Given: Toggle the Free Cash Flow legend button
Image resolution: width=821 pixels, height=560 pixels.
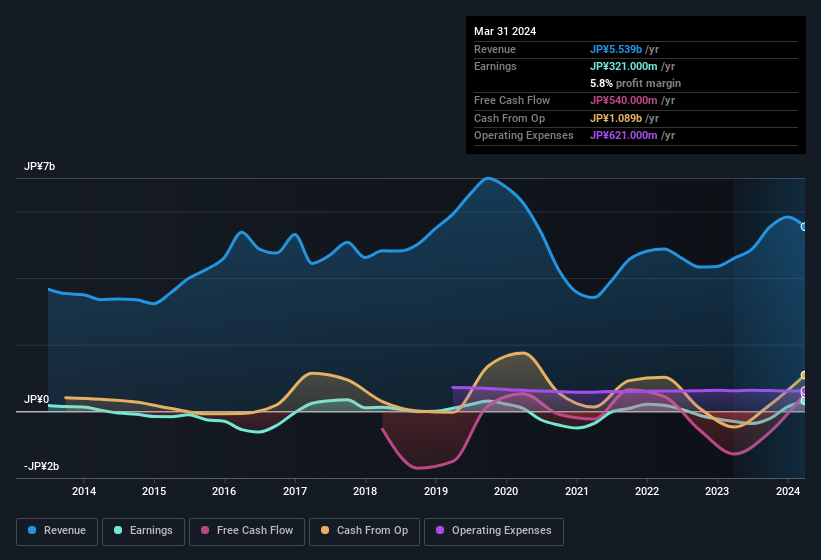Looking at the screenshot, I should (247, 531).
